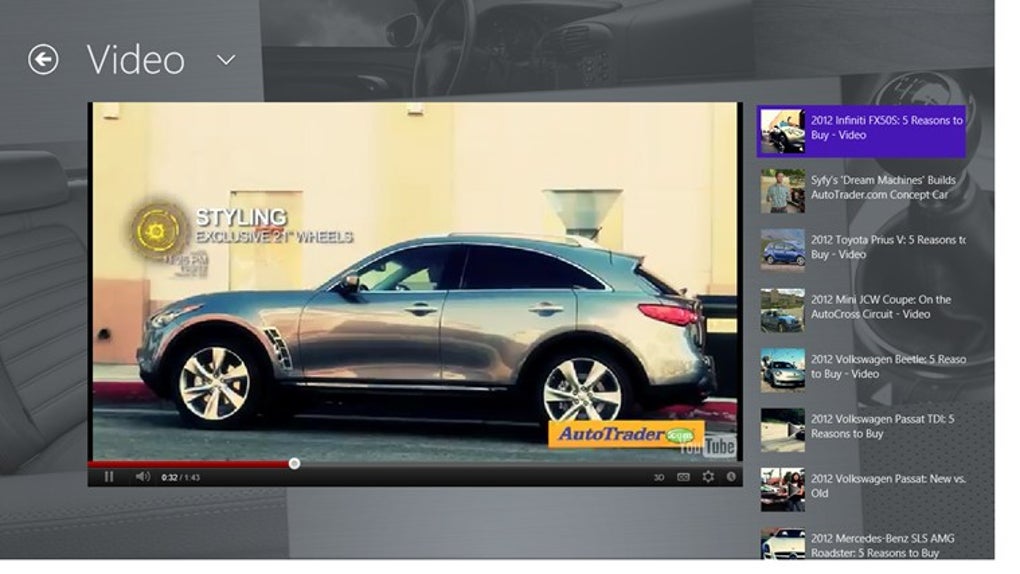Play 2012 Volkswagen Passat TDI video
Screen dimensions: 1020x574
[882, 426]
